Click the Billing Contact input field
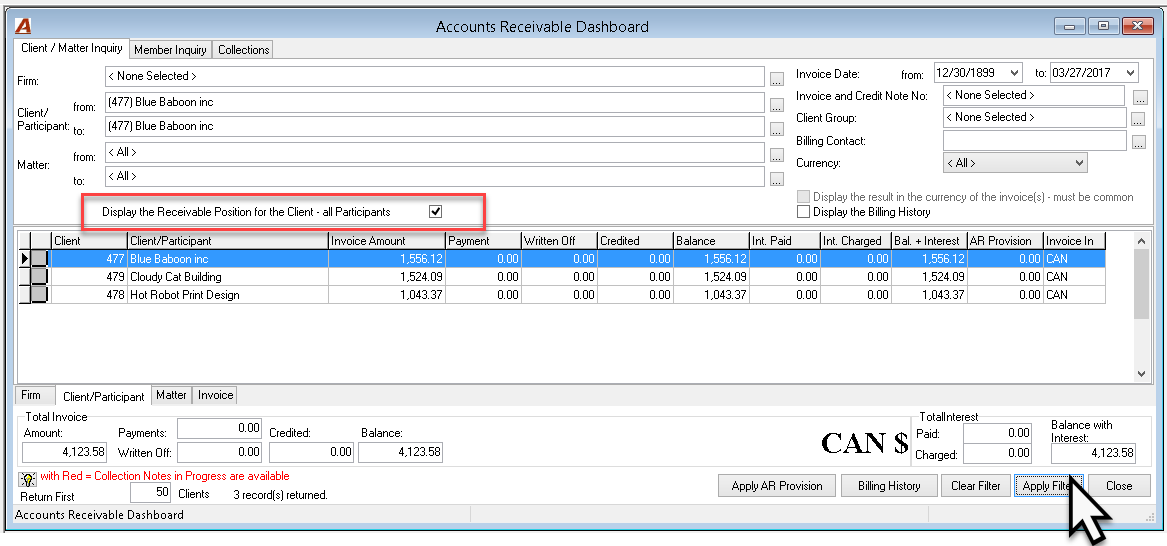Image resolution: width=1167 pixels, height=546 pixels. [x=1035, y=141]
